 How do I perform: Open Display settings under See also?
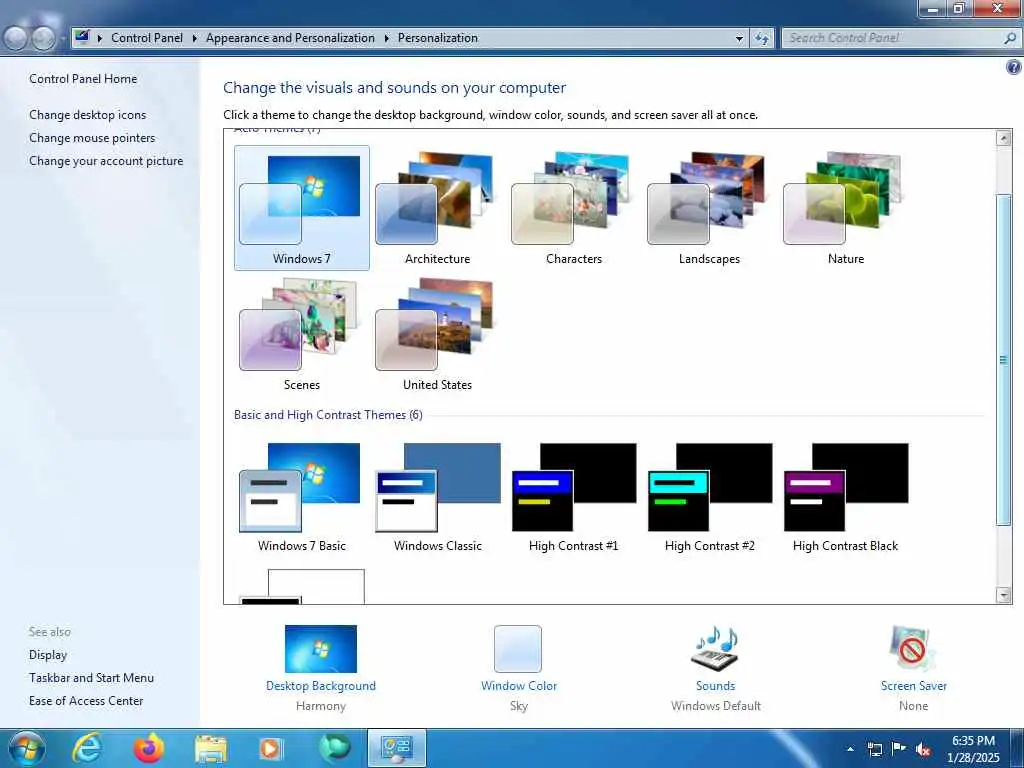click(x=48, y=654)
